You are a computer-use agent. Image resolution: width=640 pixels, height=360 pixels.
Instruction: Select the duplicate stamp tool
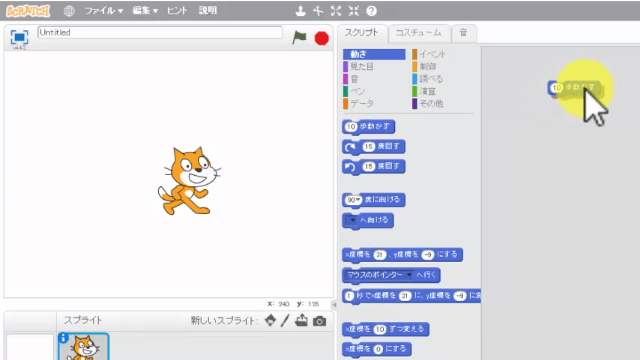pos(300,11)
